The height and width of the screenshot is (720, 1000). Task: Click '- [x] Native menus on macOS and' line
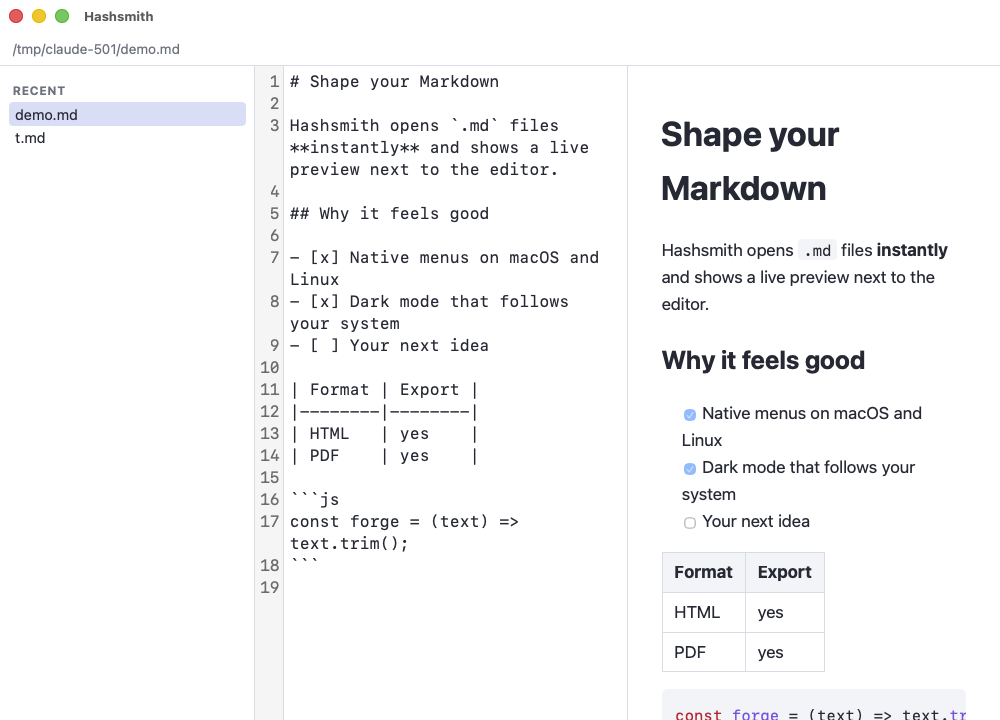point(444,258)
